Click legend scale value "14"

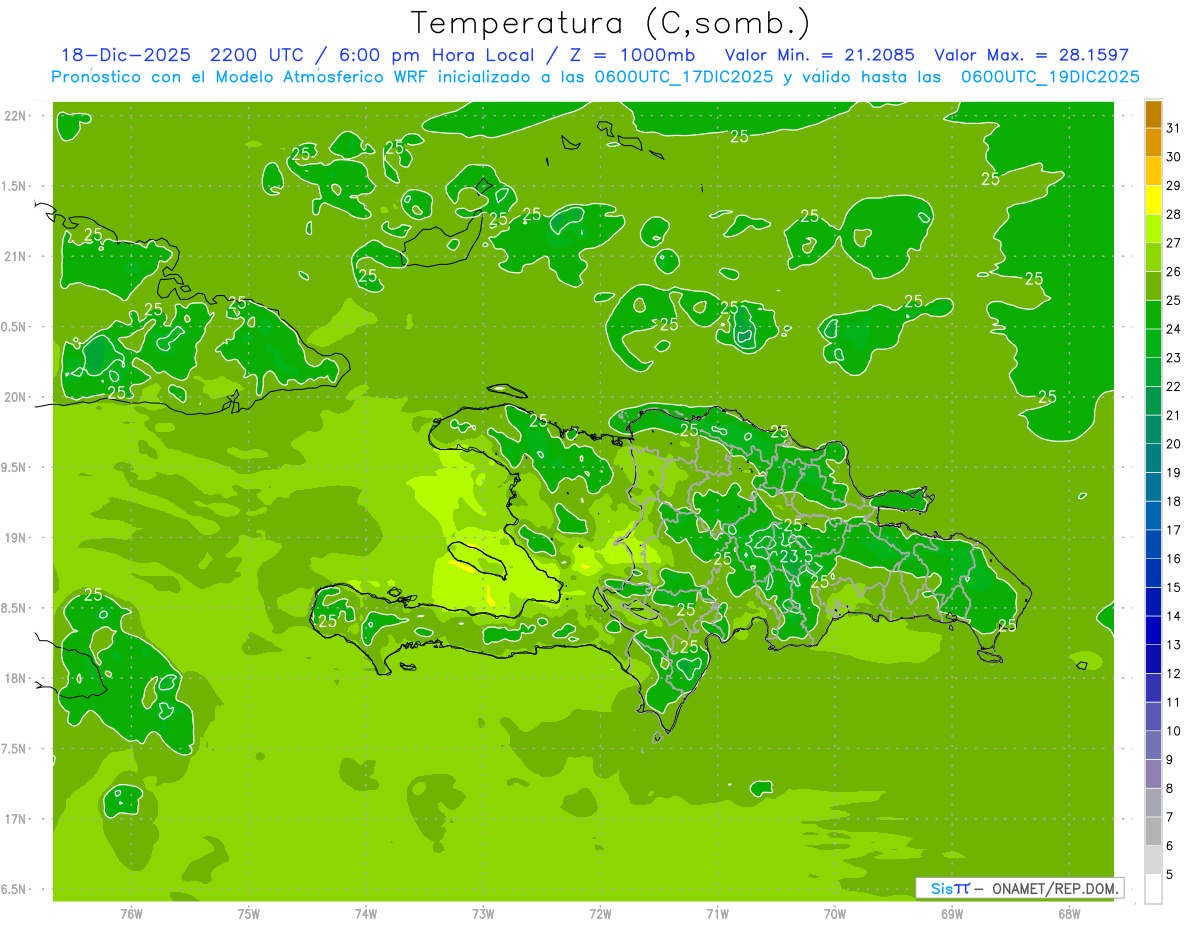1174,616
